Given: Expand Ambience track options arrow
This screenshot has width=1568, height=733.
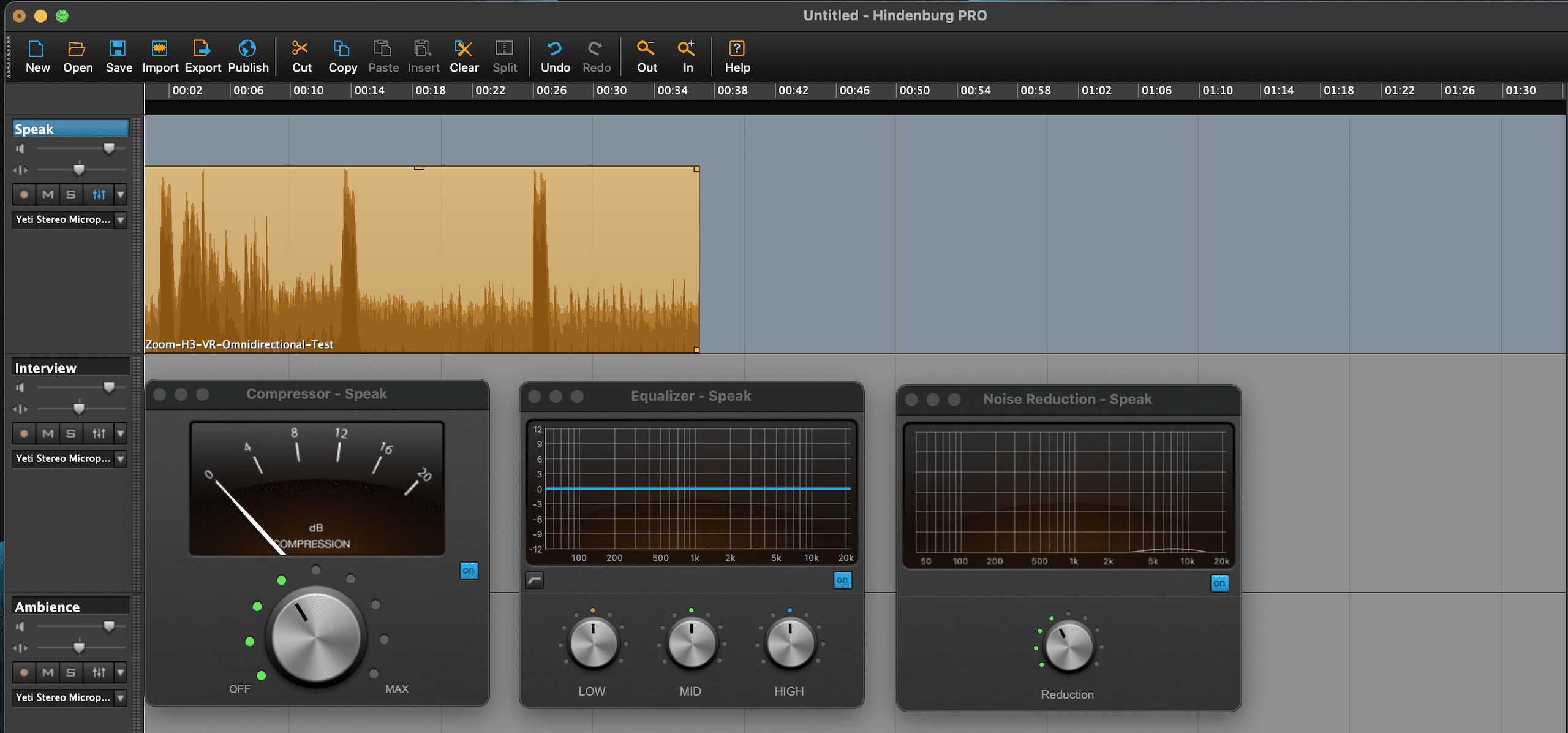Looking at the screenshot, I should (121, 673).
